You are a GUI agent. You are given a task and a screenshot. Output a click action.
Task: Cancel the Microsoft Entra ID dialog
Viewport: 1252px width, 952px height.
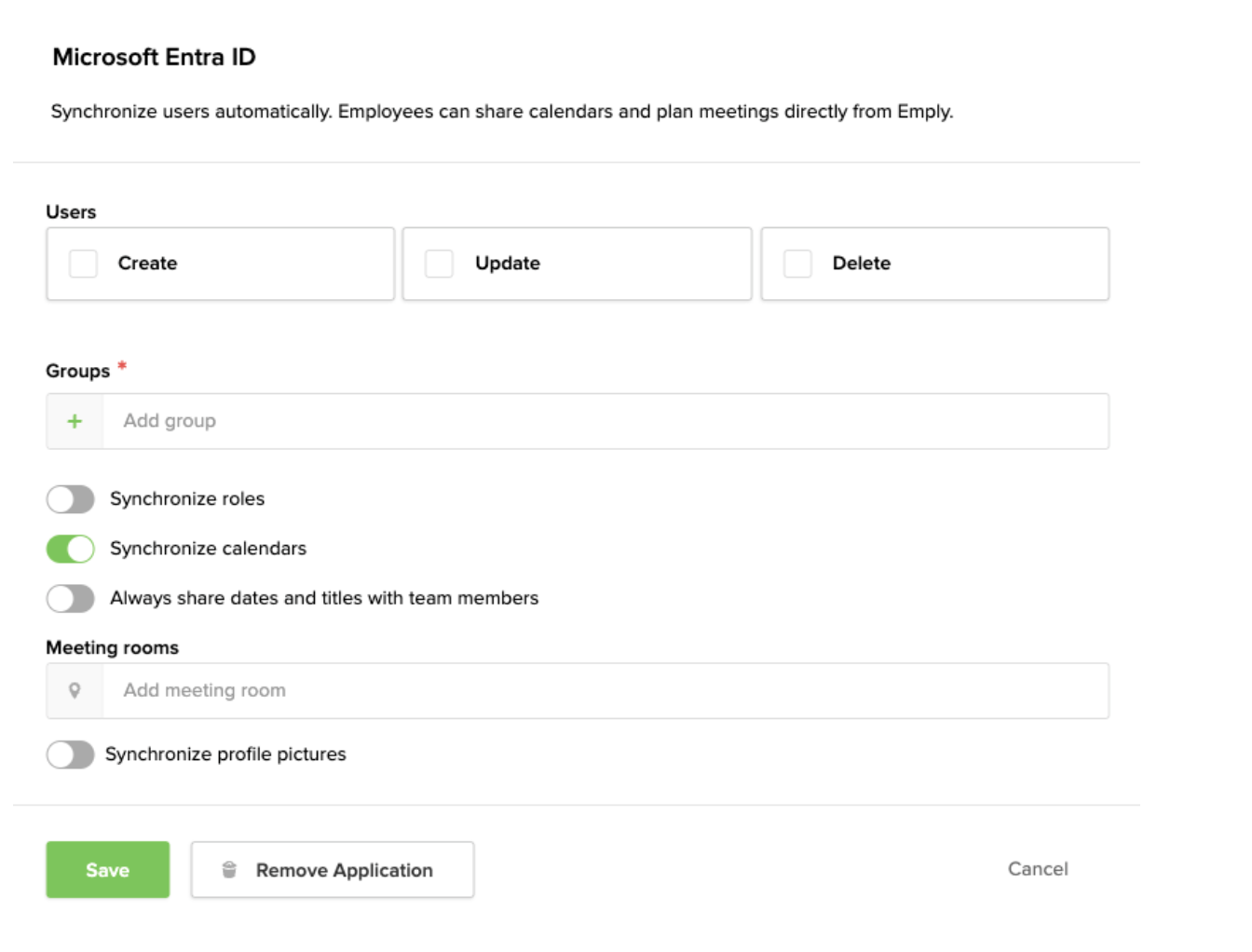tap(1038, 869)
